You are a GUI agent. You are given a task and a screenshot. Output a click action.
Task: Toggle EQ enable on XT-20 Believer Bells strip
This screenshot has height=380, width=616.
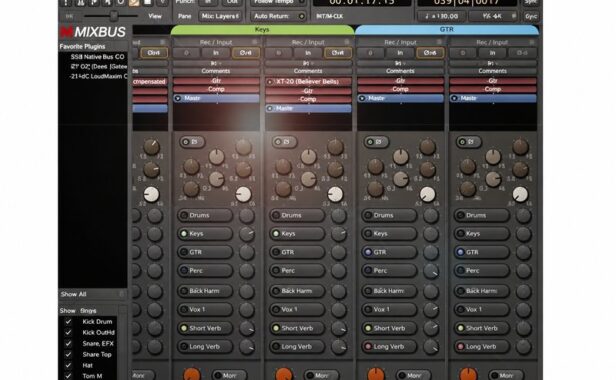click(x=284, y=141)
